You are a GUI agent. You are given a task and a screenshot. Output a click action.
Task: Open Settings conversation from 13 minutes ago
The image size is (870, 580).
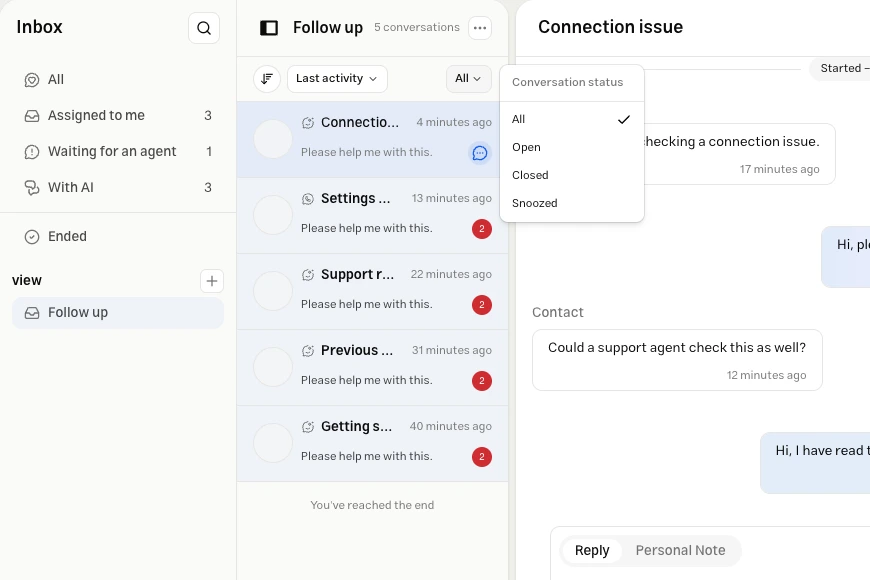click(372, 215)
